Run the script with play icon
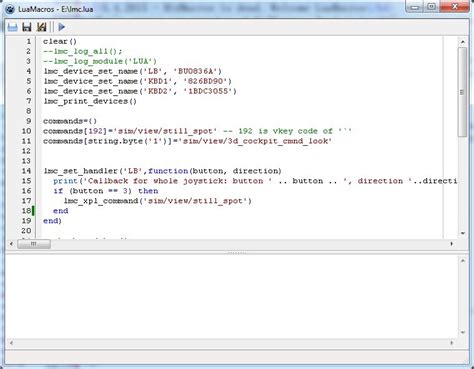 pyautogui.click(x=62, y=27)
